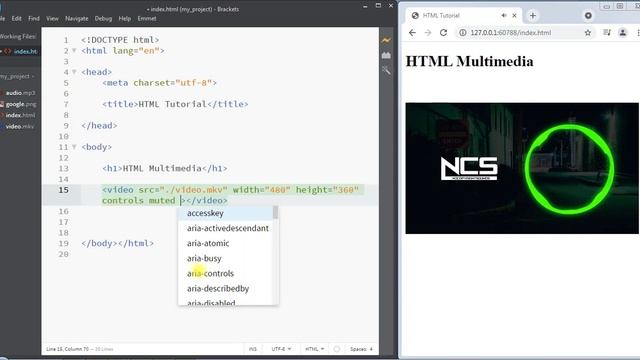Click the round icon right of the new tab button
640x360 pixels.
coord(588,16)
